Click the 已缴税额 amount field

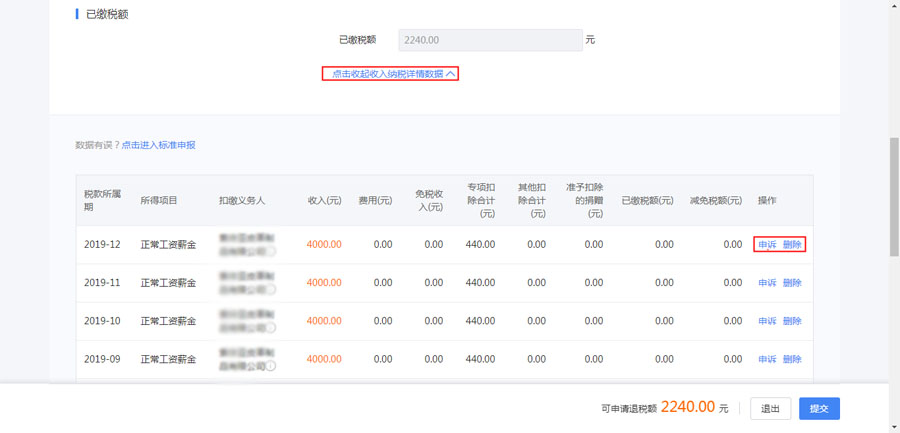(489, 40)
